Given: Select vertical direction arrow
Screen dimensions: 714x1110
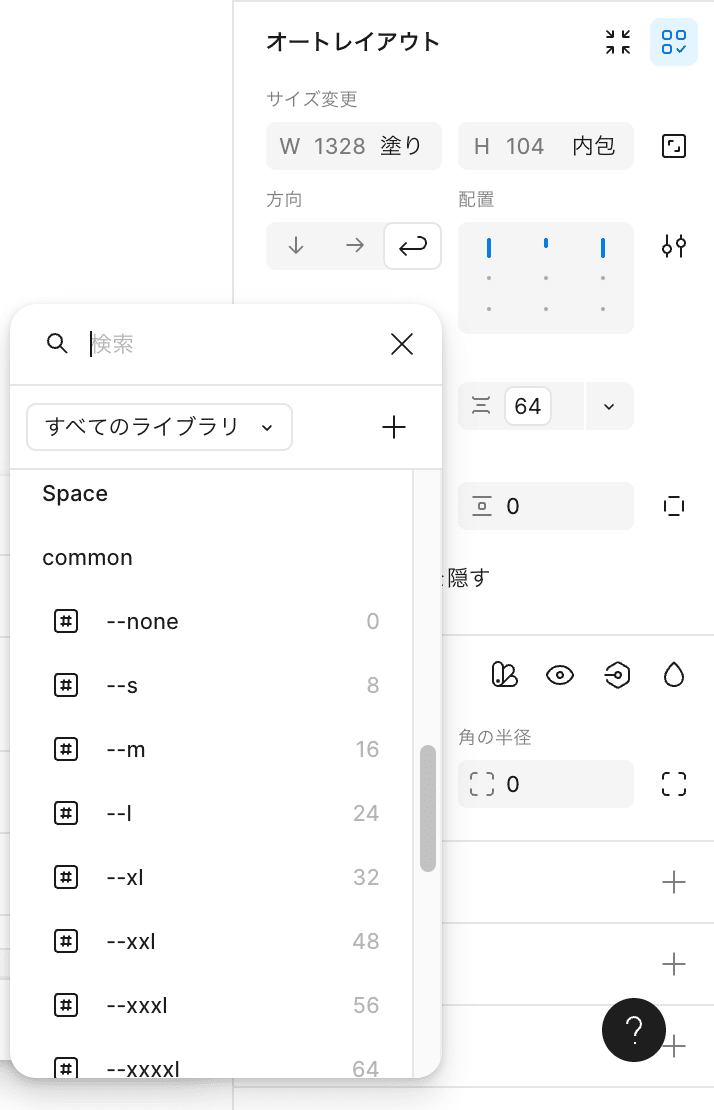Looking at the screenshot, I should click(x=295, y=246).
